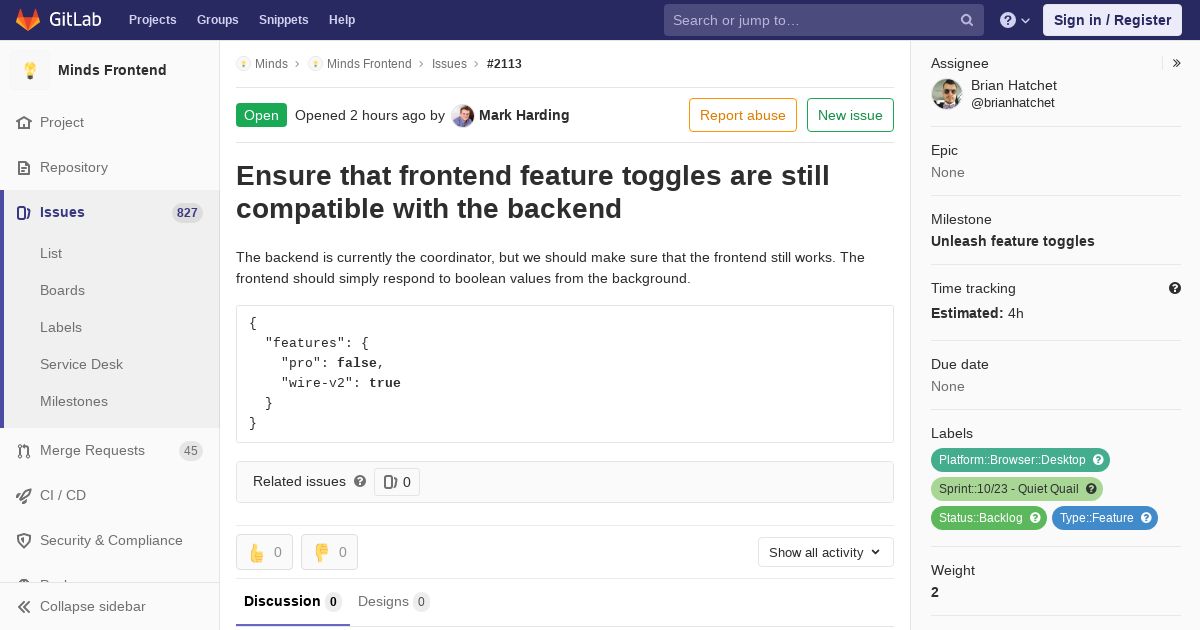Open the Show all activity dropdown

tap(825, 552)
